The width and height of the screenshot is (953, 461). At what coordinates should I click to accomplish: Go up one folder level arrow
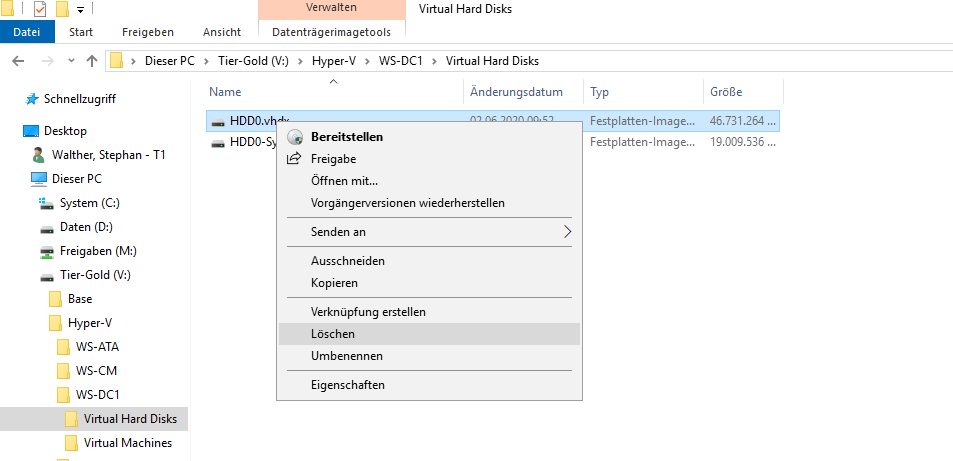click(92, 61)
